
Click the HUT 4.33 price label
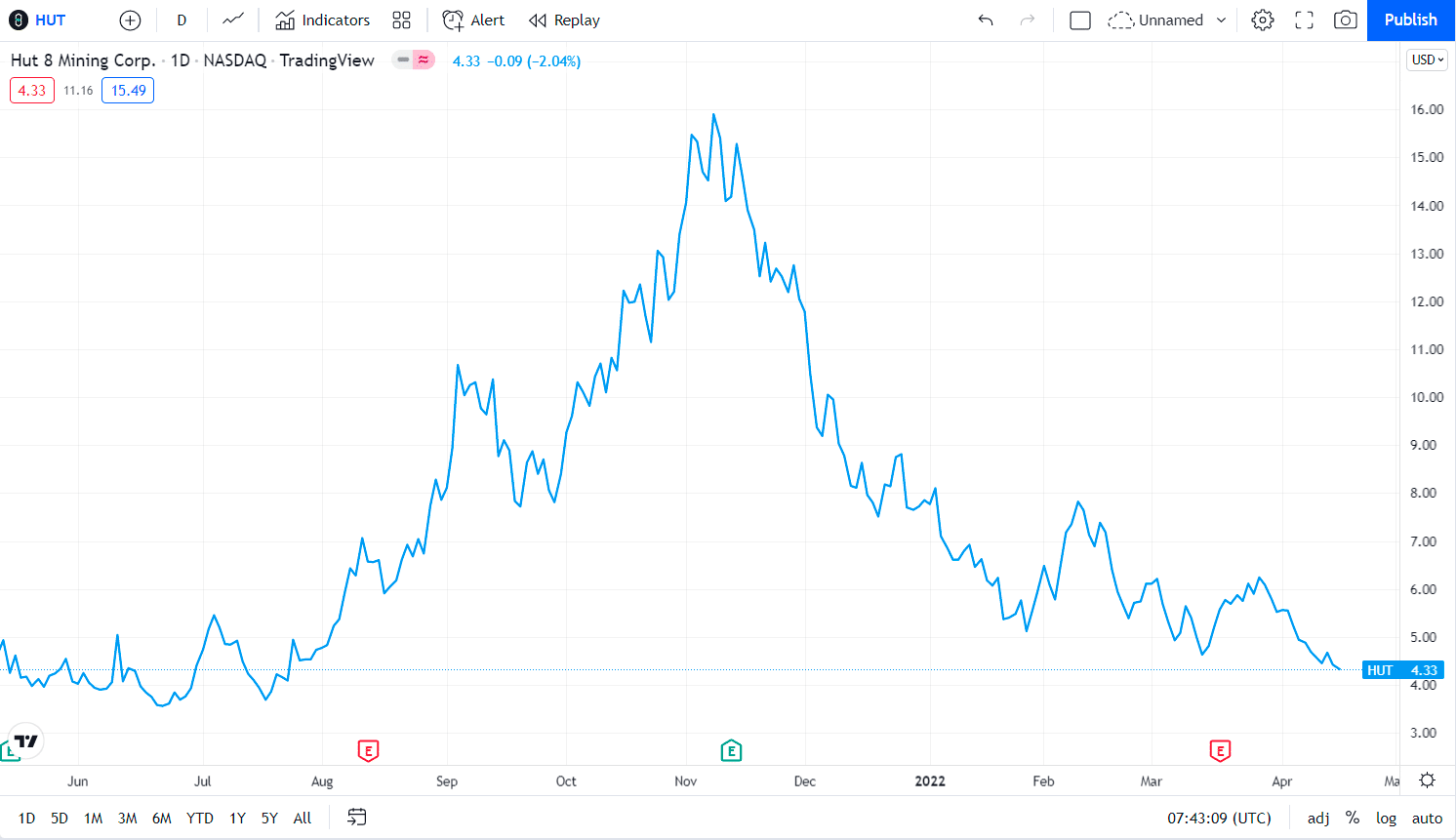point(1402,670)
